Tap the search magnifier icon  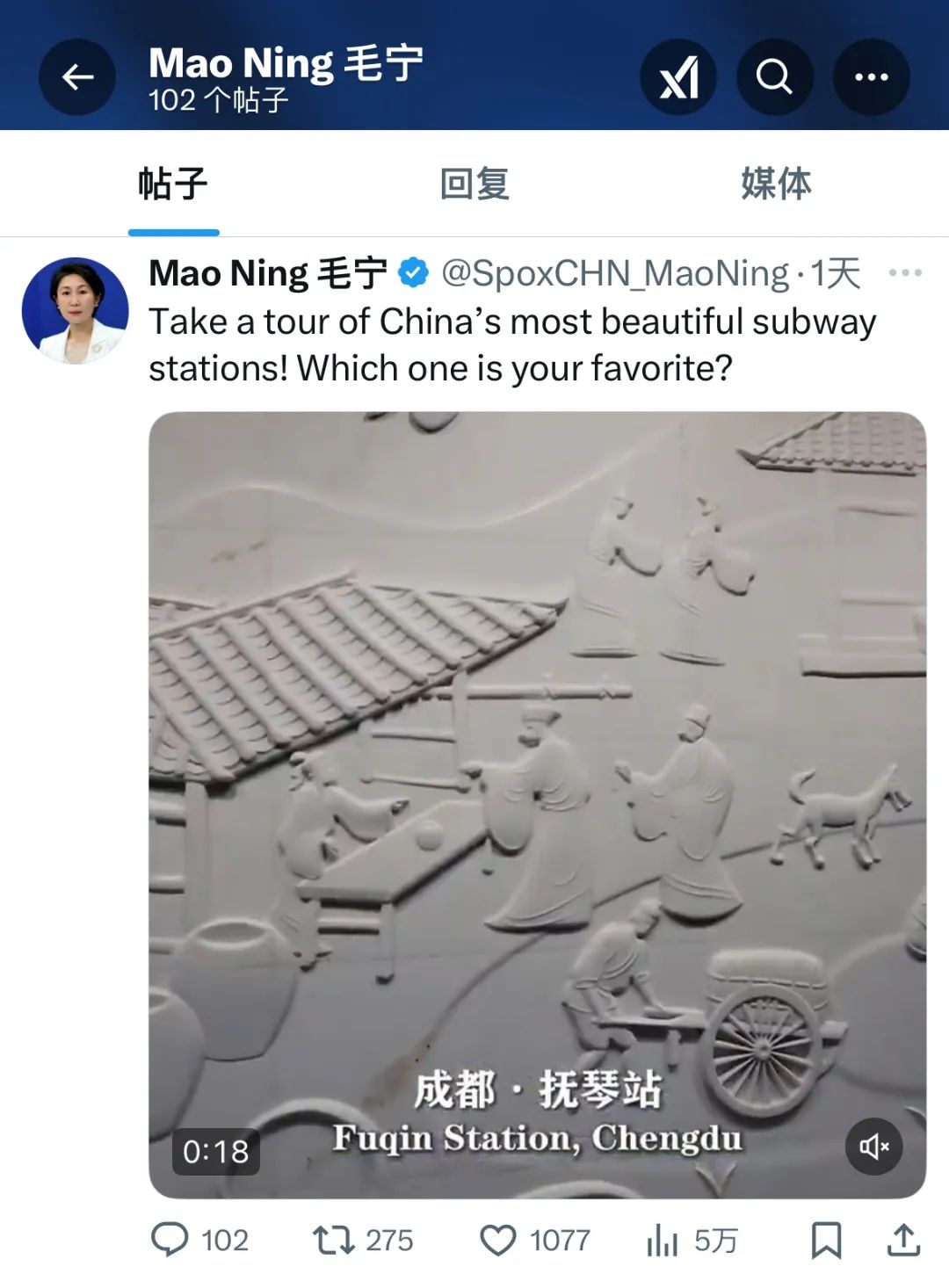coord(774,77)
